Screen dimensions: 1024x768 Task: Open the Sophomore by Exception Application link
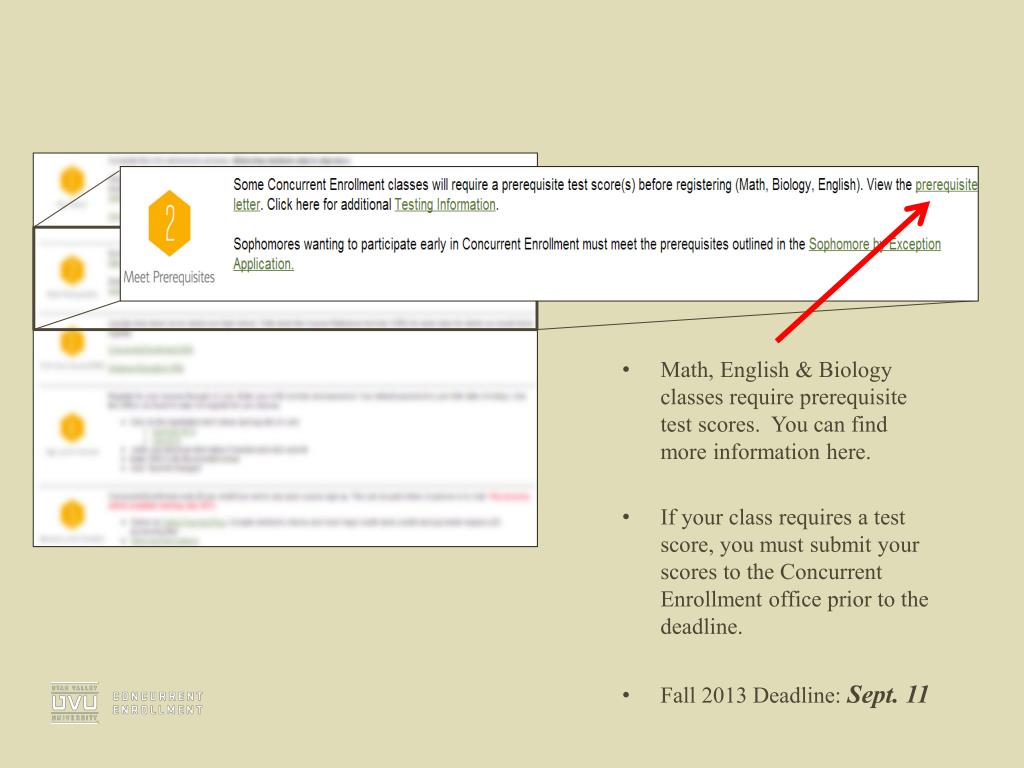(874, 245)
